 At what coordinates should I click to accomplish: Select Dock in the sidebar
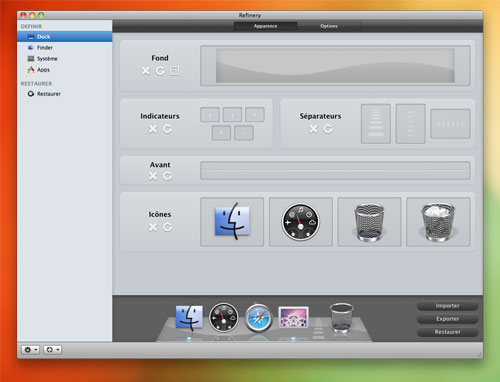pyautogui.click(x=65, y=37)
